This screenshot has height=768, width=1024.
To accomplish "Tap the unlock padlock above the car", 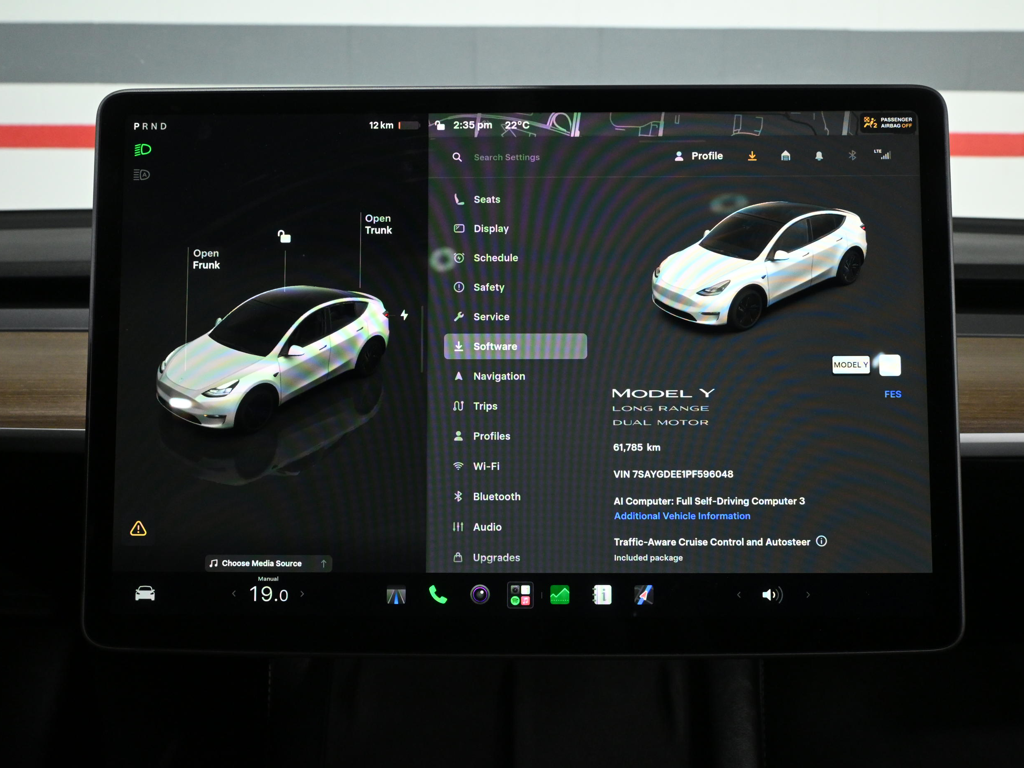I will (x=284, y=236).
